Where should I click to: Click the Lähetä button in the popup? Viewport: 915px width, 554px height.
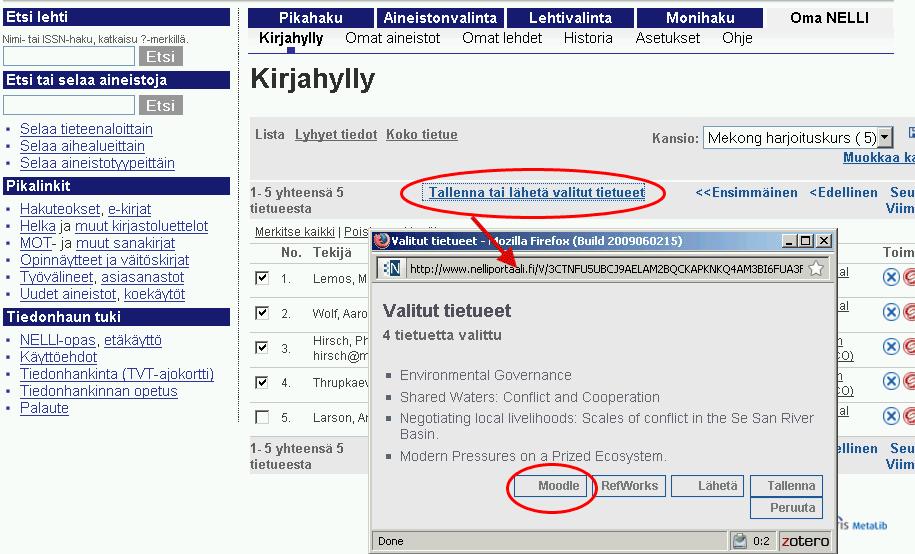point(707,486)
